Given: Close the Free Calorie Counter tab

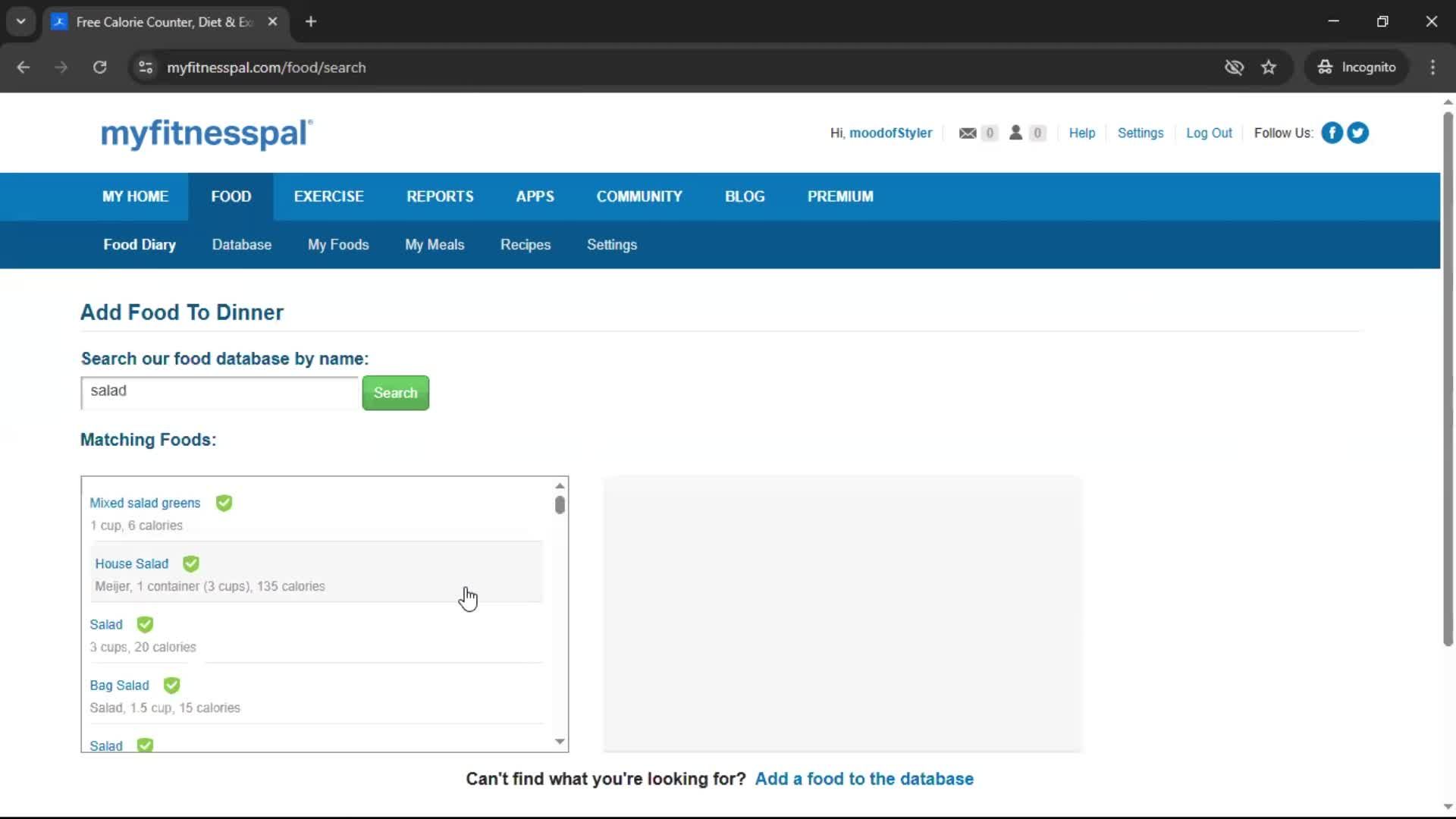Looking at the screenshot, I should [272, 21].
